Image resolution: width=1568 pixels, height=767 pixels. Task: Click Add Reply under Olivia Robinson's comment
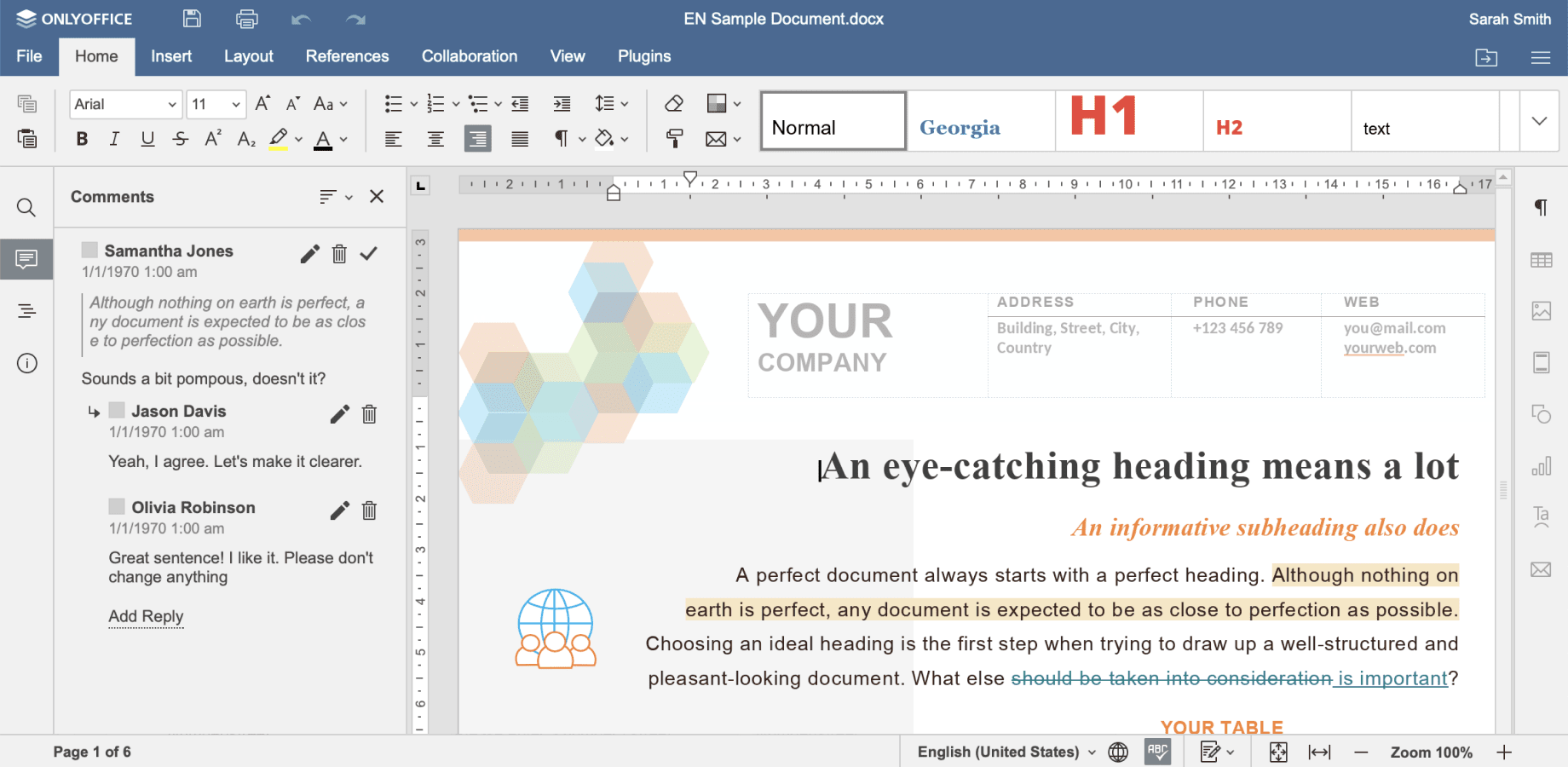pyautogui.click(x=146, y=616)
